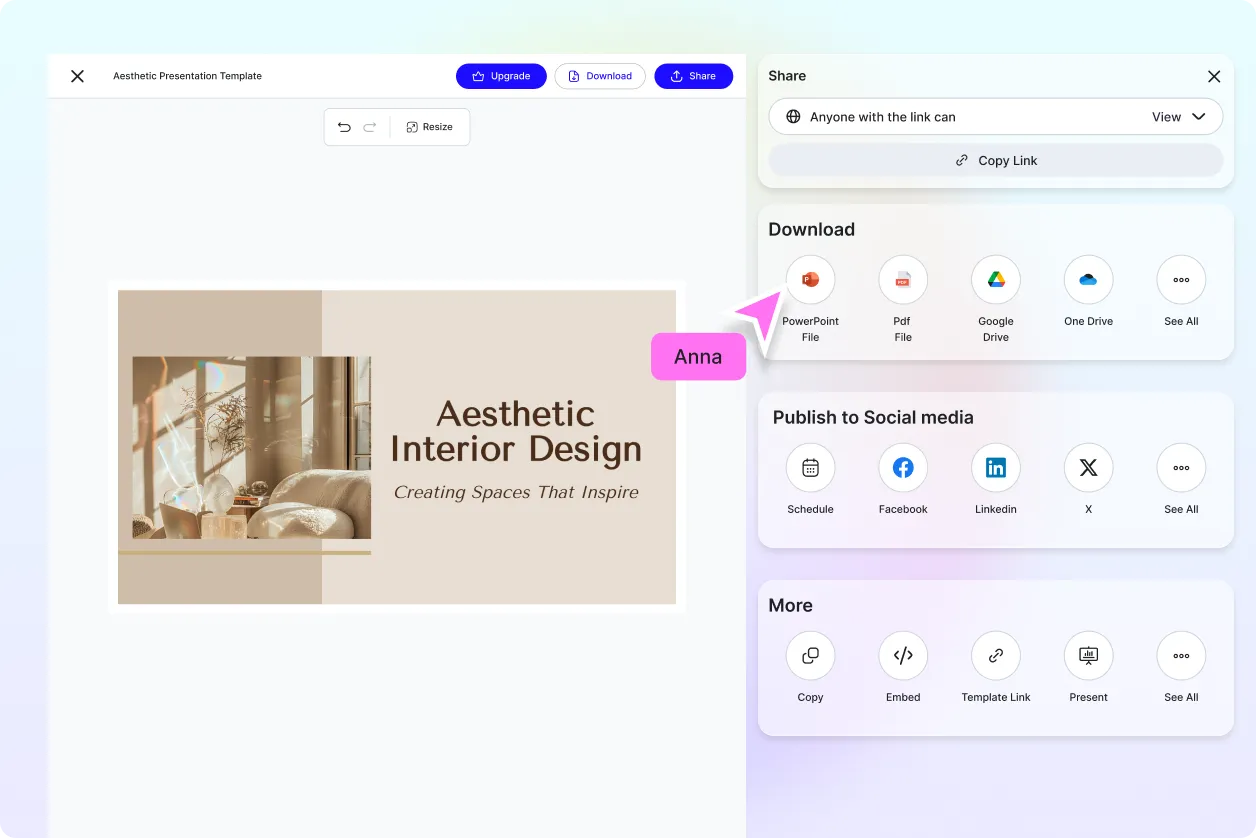Copy the design from More section

(x=810, y=656)
